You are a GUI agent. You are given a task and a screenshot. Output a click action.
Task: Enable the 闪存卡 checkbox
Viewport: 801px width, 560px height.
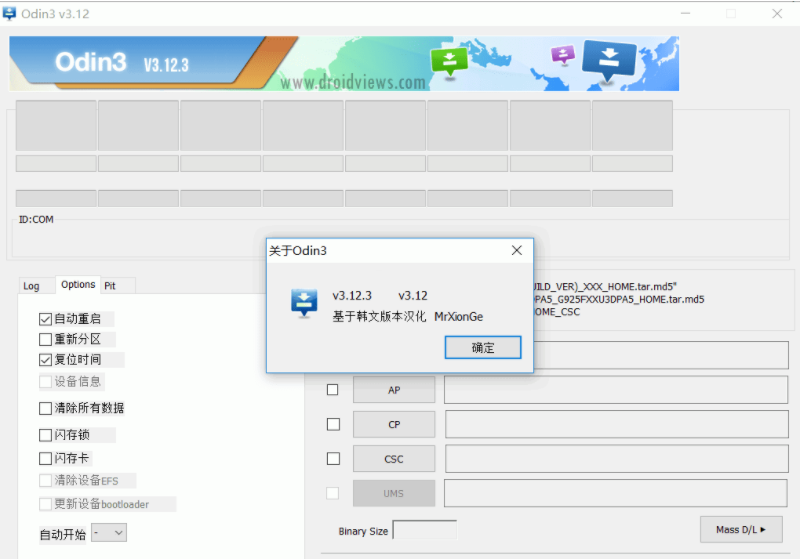click(x=45, y=458)
